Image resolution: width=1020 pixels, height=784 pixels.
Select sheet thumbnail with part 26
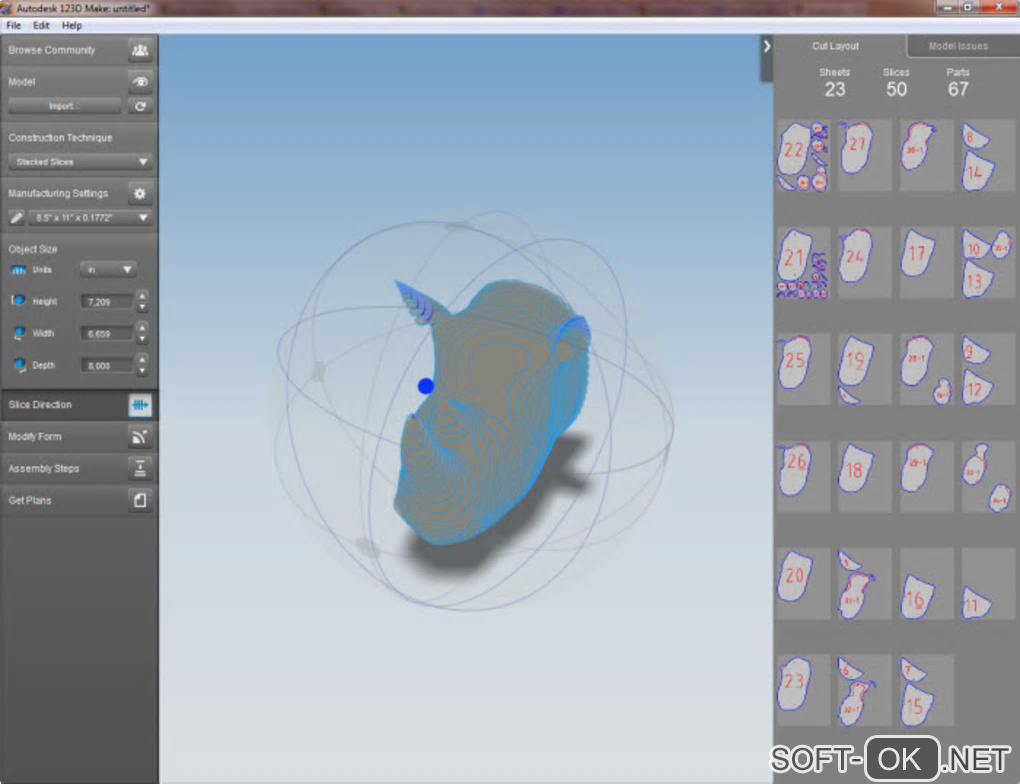pyautogui.click(x=803, y=476)
